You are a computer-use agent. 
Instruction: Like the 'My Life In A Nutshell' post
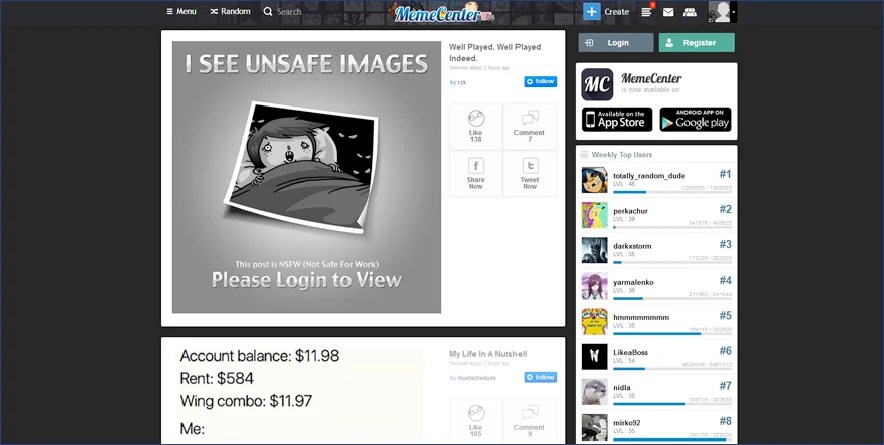(475, 421)
